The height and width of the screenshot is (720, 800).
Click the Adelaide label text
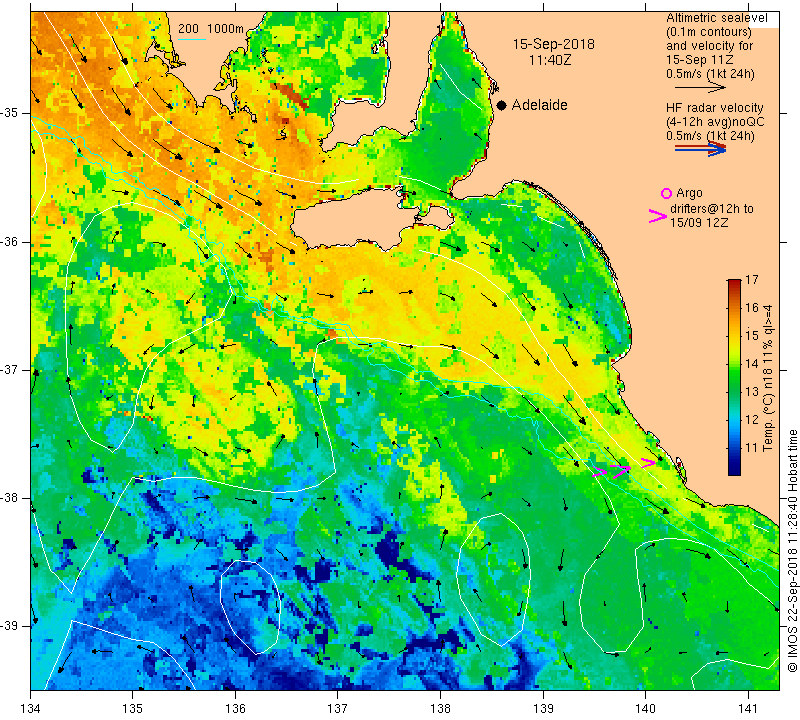click(539, 105)
